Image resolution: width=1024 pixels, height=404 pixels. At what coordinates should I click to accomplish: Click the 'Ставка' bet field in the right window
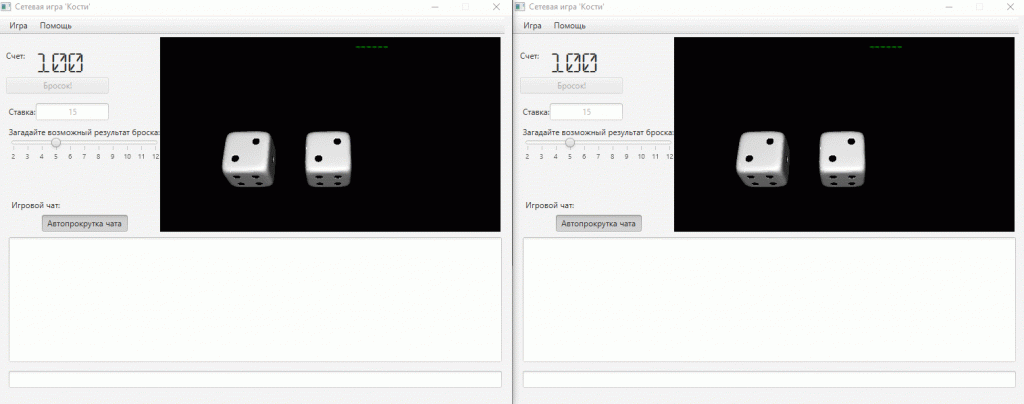[x=586, y=112]
